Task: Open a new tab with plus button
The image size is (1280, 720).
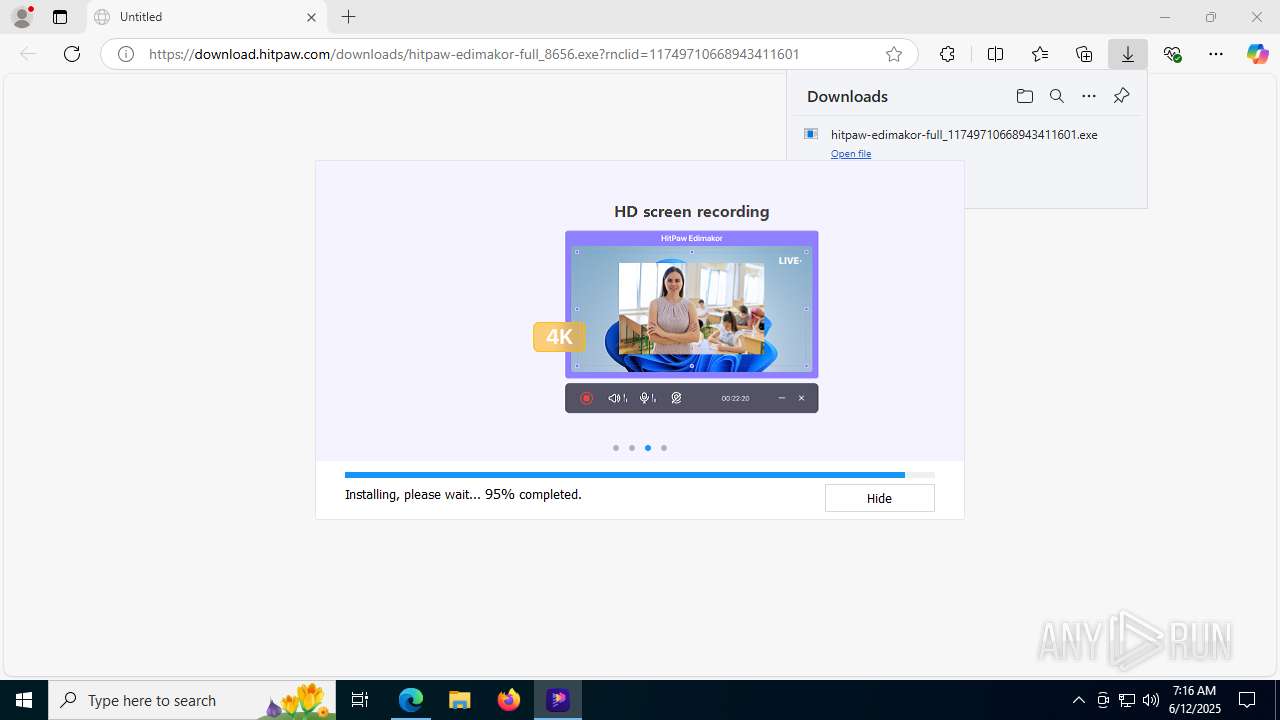Action: pyautogui.click(x=348, y=17)
